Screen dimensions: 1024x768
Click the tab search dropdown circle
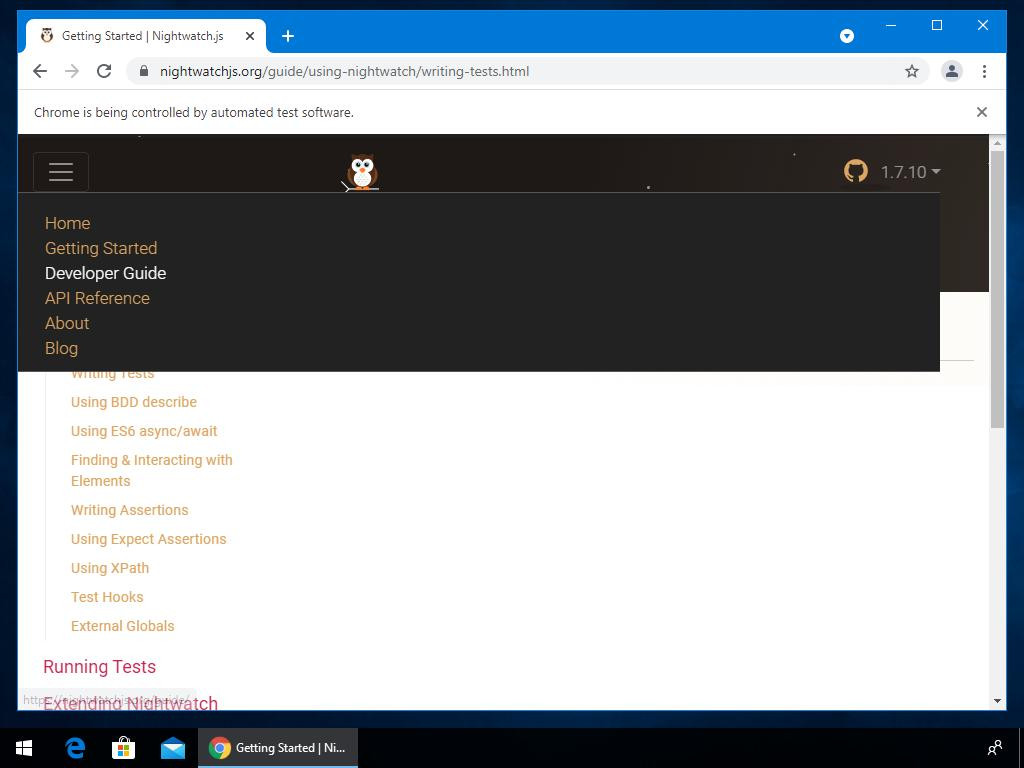[x=846, y=36]
